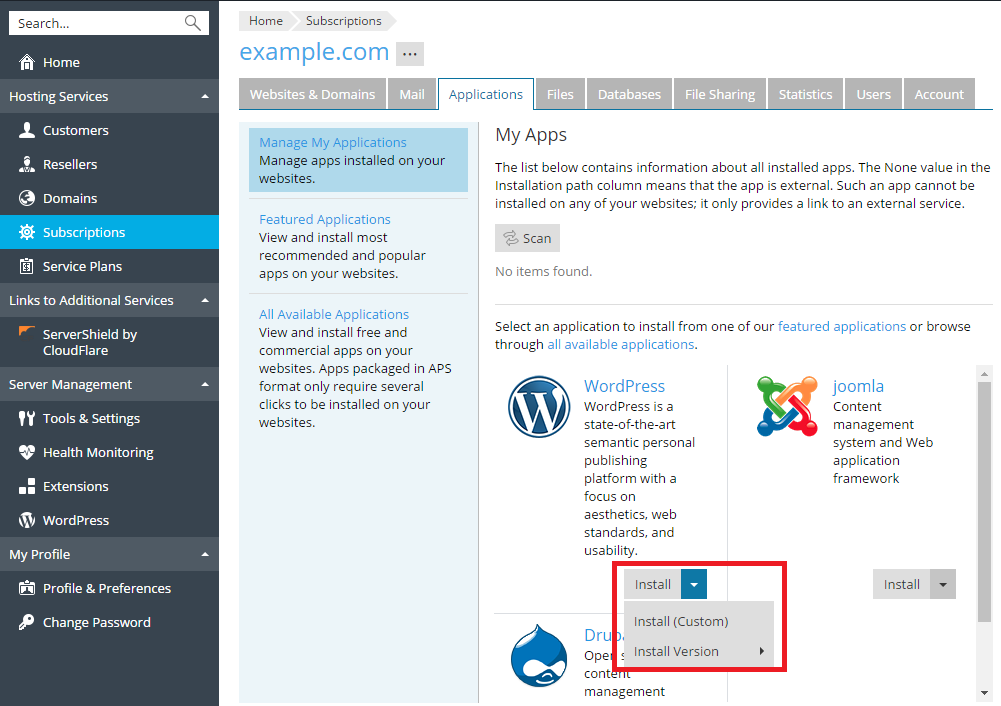Click the Tools & Settings wrench icon

[27, 418]
